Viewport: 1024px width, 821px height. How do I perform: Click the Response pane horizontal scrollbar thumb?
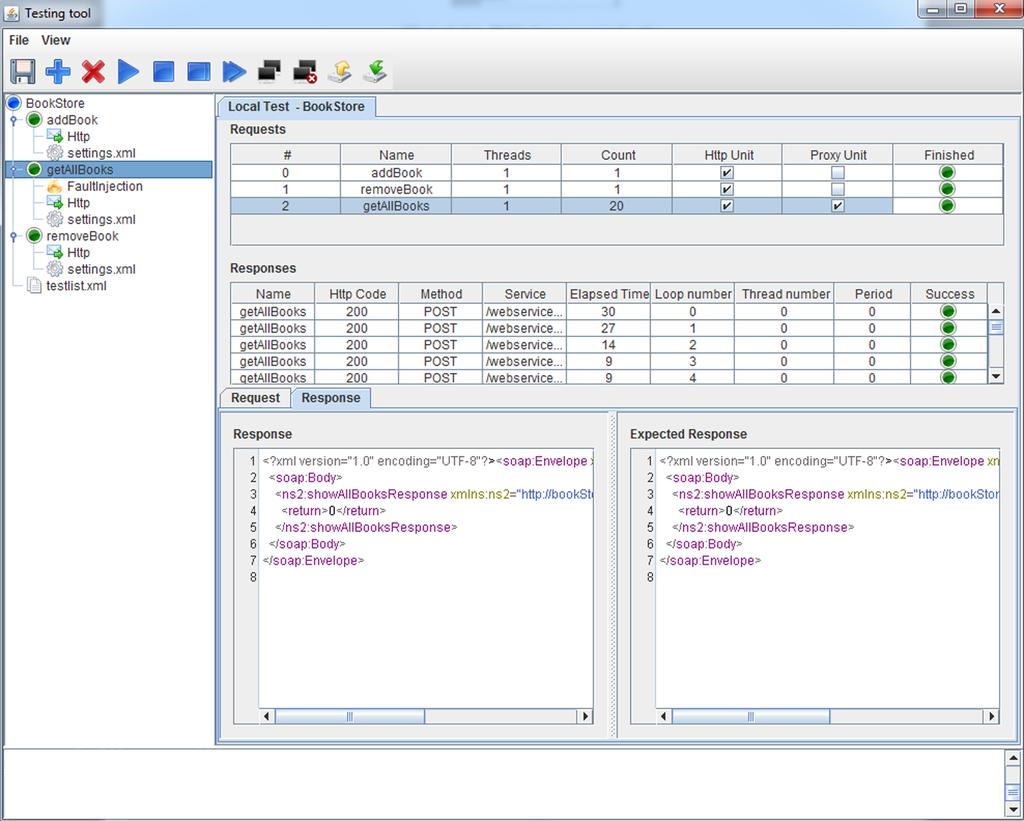350,716
